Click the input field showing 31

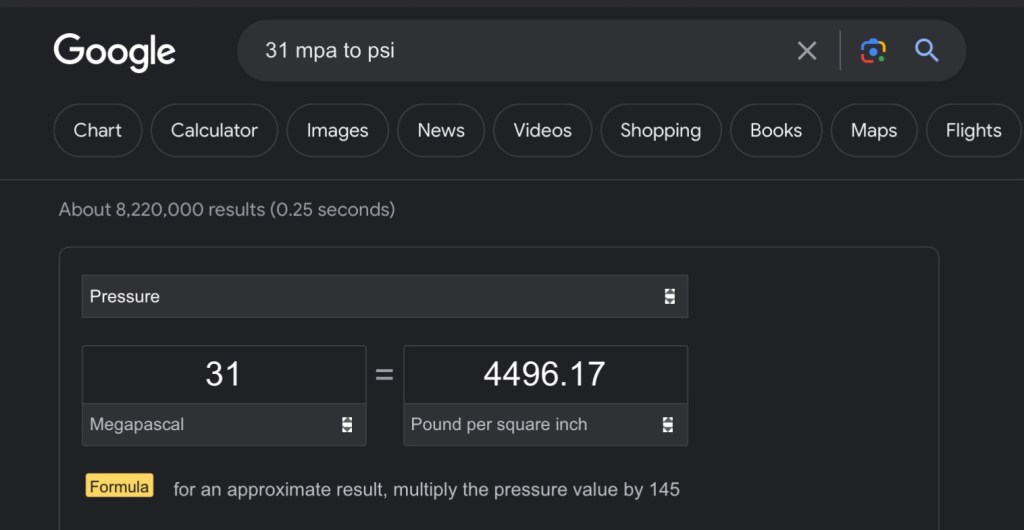(223, 375)
